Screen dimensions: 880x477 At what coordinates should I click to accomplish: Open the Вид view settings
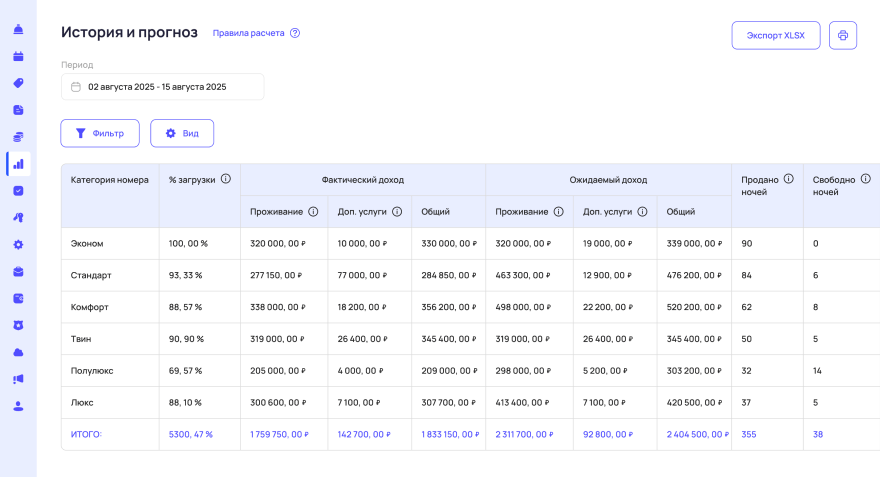[x=182, y=133]
